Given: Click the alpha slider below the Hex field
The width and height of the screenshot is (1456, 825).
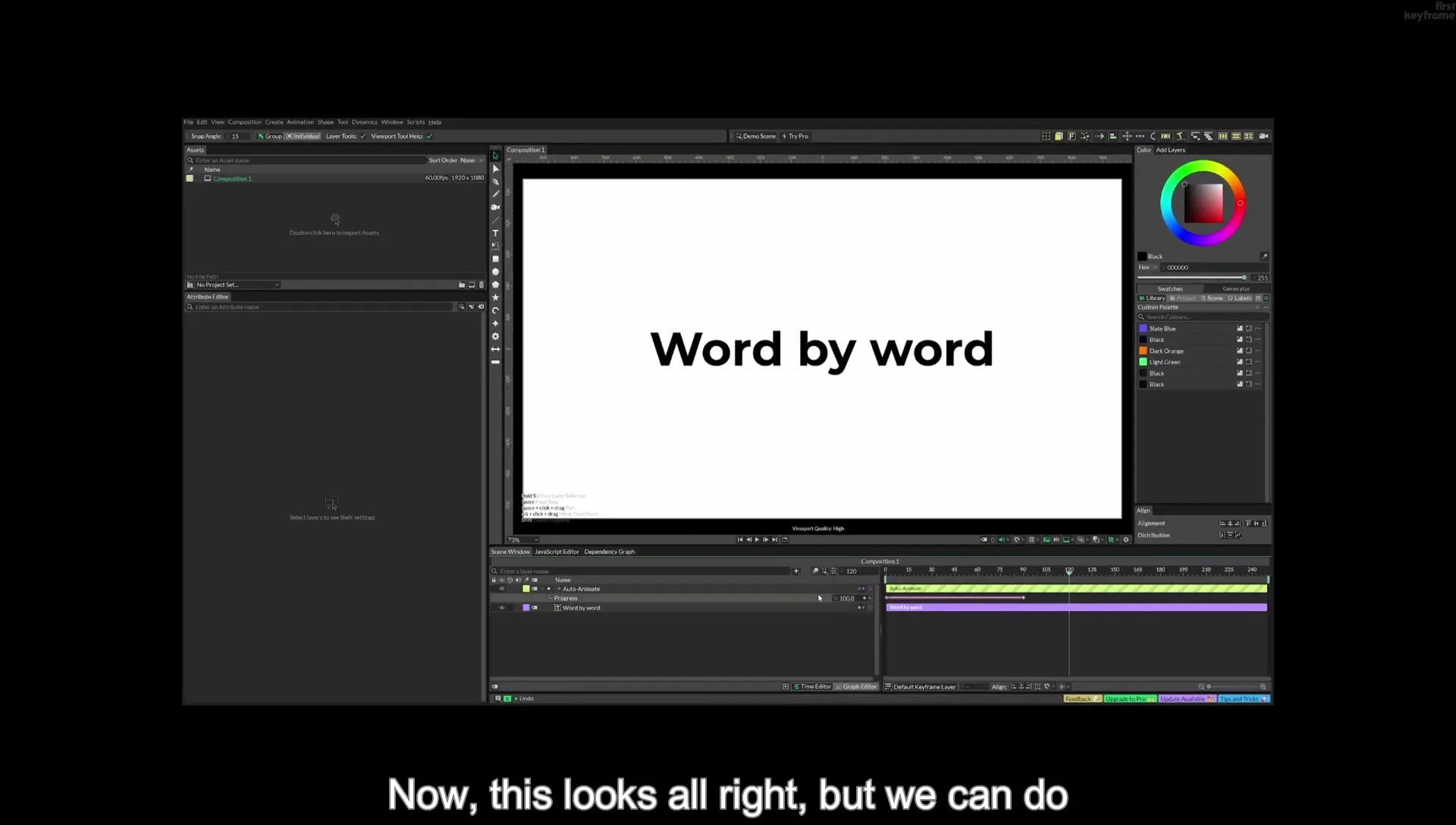Looking at the screenshot, I should tap(1192, 278).
